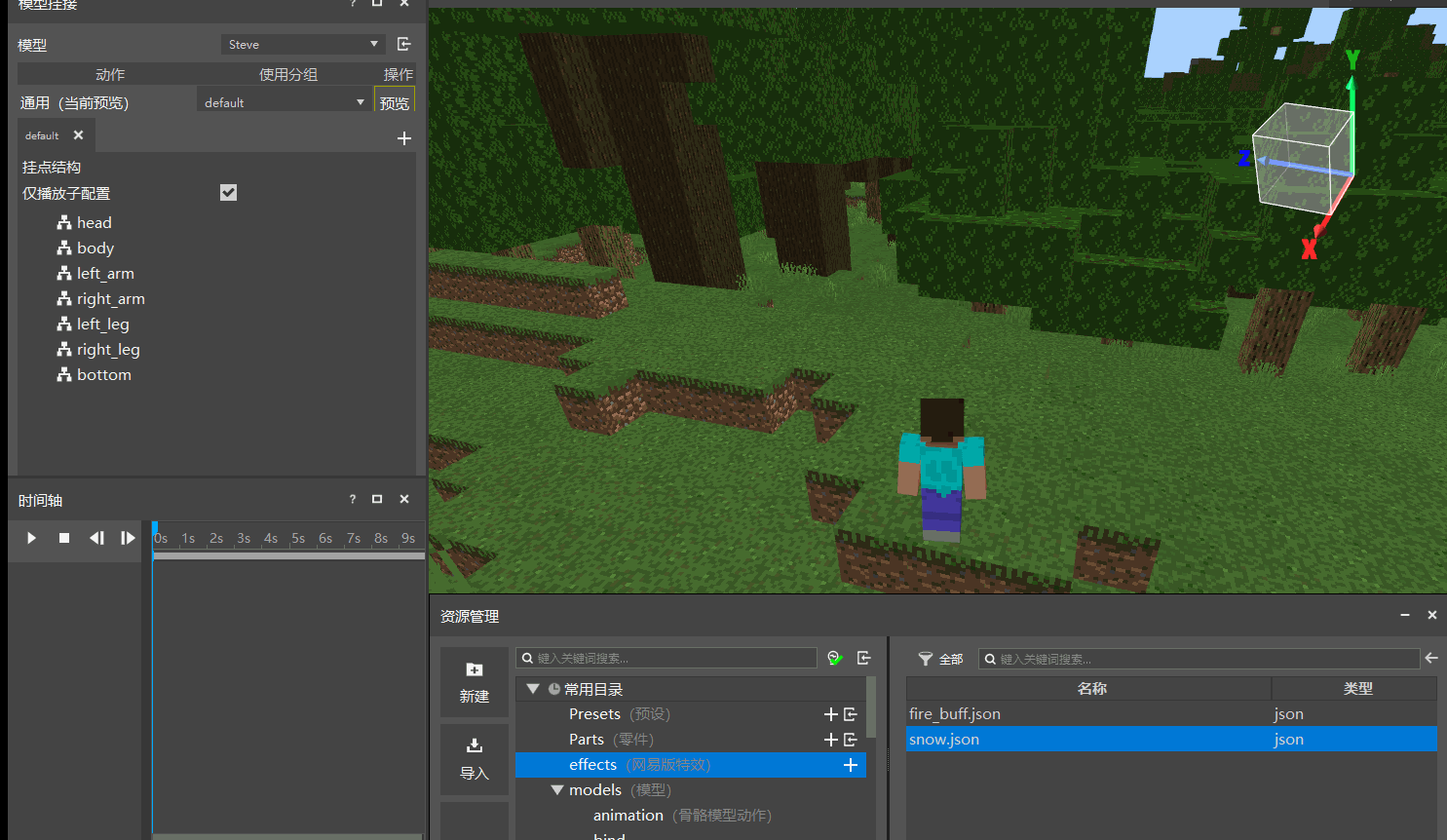Click the 导入 import button
Image resolution: width=1447 pixels, height=840 pixels.
coord(475,759)
